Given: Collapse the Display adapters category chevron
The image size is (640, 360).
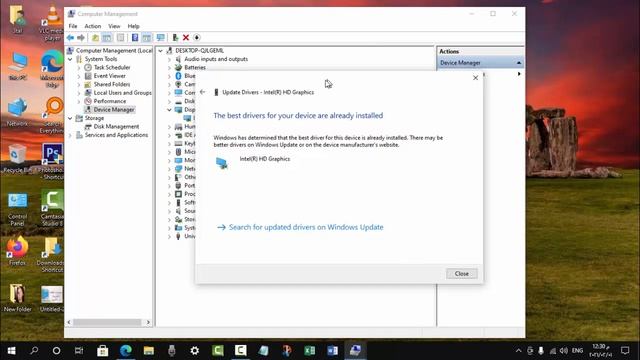Looking at the screenshot, I should tap(169, 110).
